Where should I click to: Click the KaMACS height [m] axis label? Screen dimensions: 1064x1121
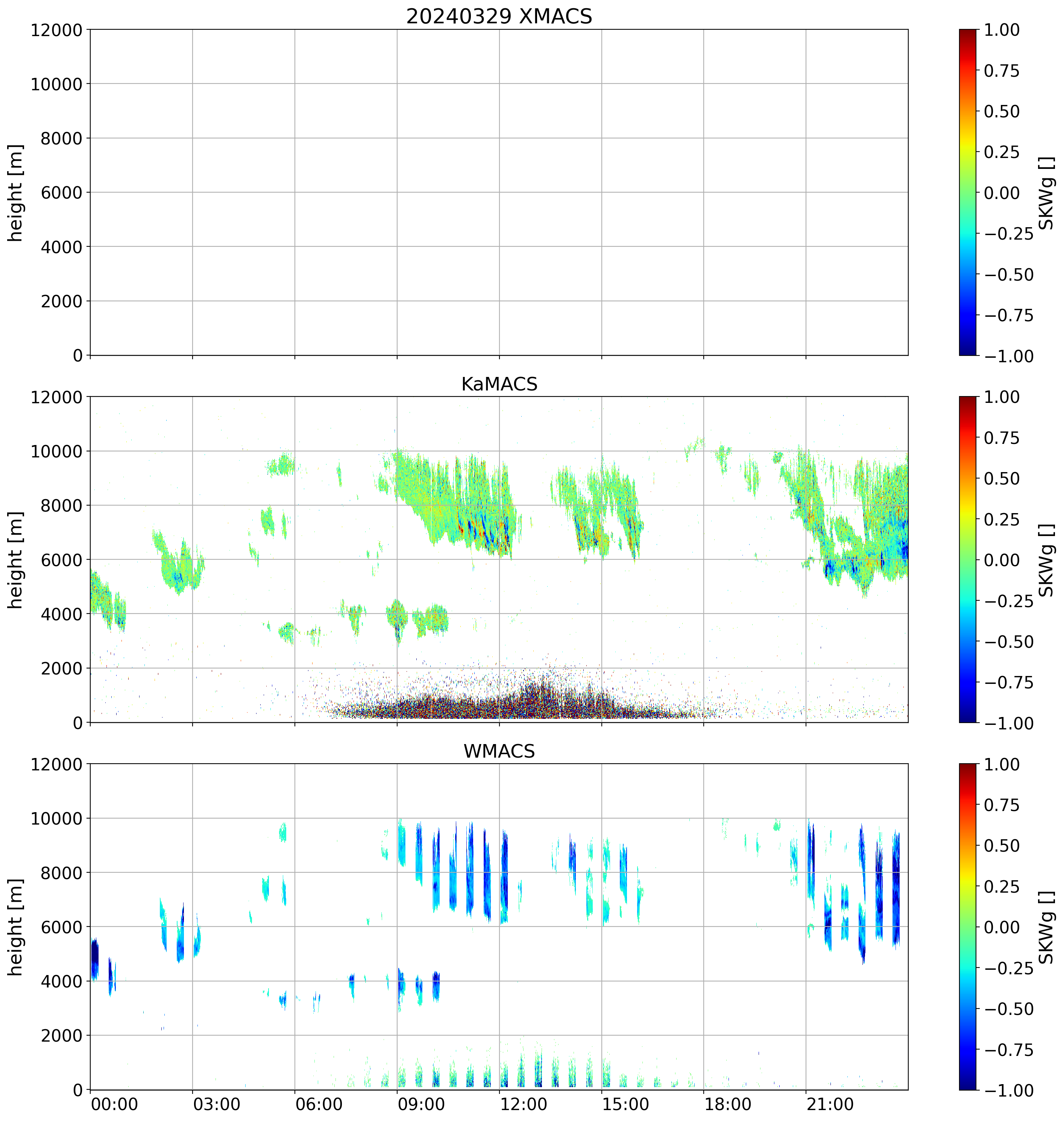pos(15,560)
